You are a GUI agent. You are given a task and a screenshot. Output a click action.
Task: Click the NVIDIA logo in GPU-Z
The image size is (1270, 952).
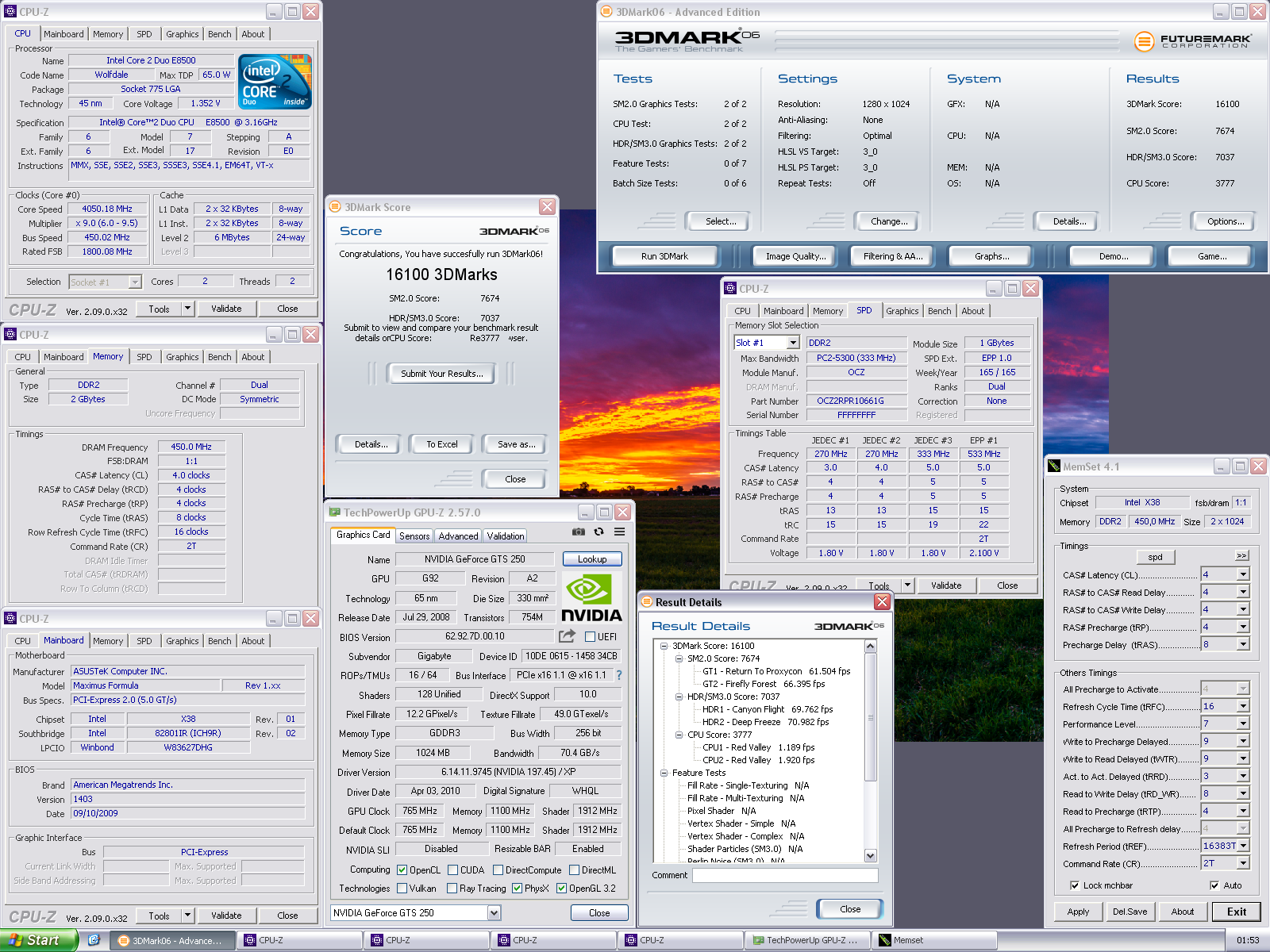click(591, 597)
